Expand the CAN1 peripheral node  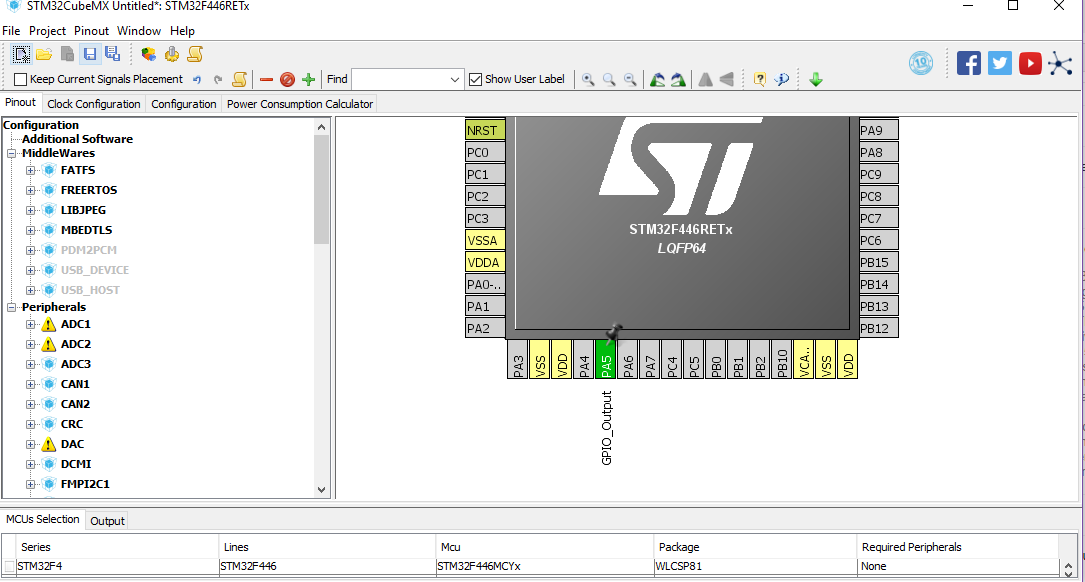pyautogui.click(x=30, y=384)
